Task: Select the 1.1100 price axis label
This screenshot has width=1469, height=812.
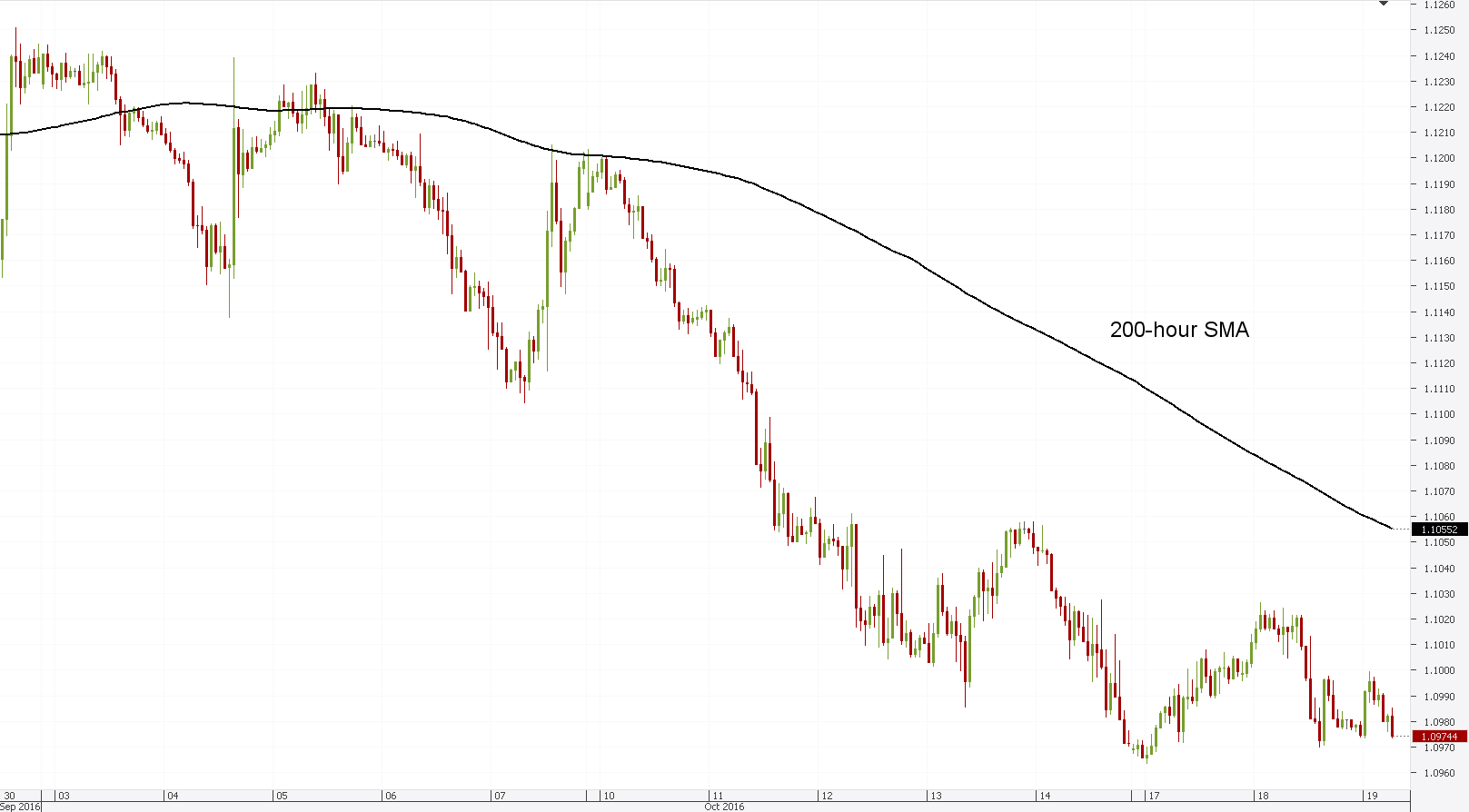Action: (1439, 414)
